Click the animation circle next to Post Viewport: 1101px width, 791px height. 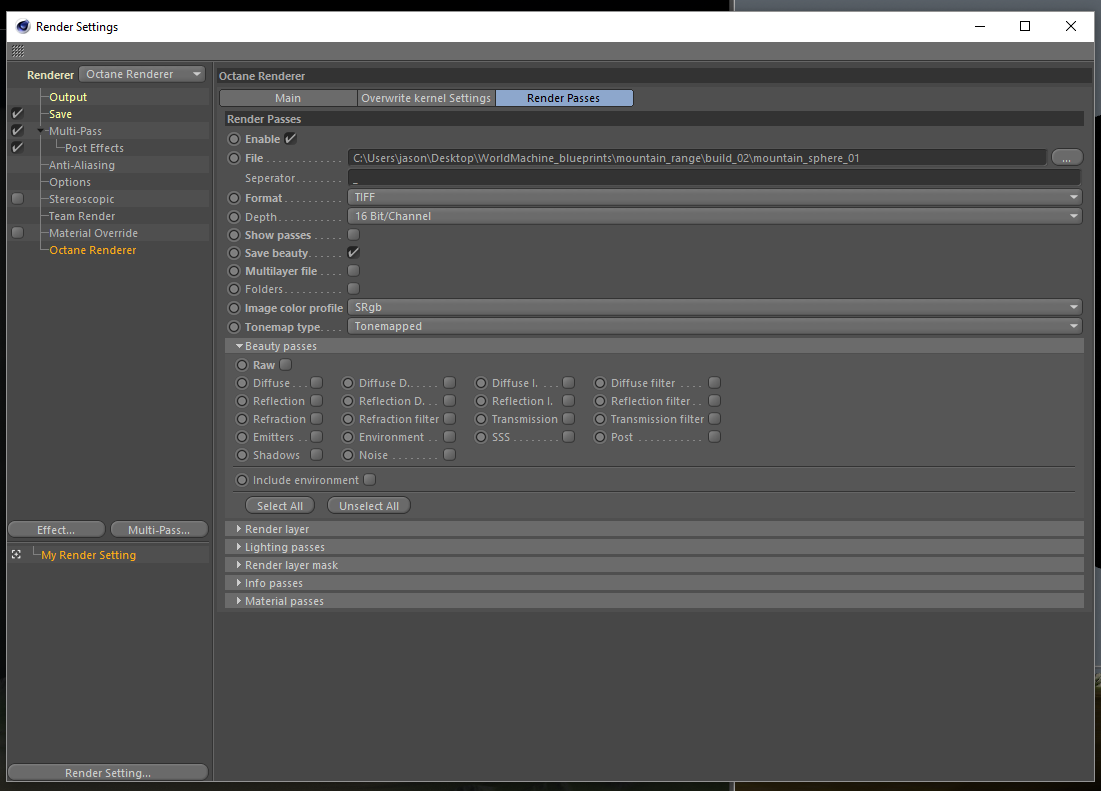coord(600,437)
